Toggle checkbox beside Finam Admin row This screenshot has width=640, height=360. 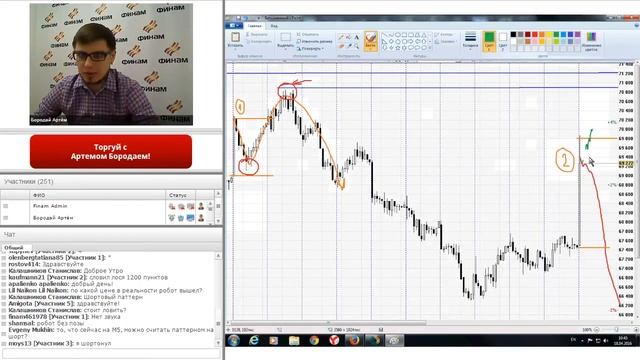click(x=5, y=206)
